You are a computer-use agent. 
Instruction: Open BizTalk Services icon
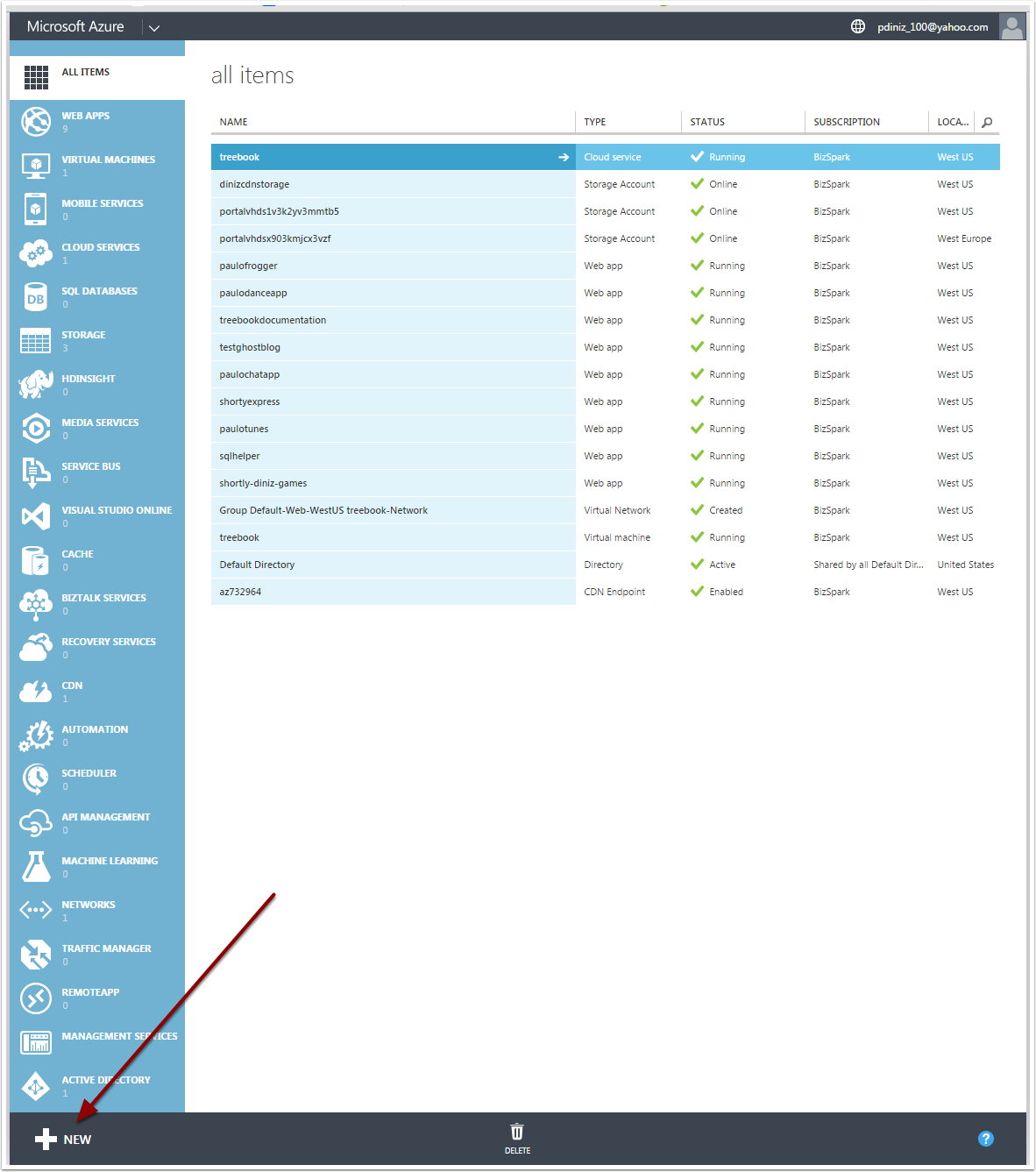36,604
